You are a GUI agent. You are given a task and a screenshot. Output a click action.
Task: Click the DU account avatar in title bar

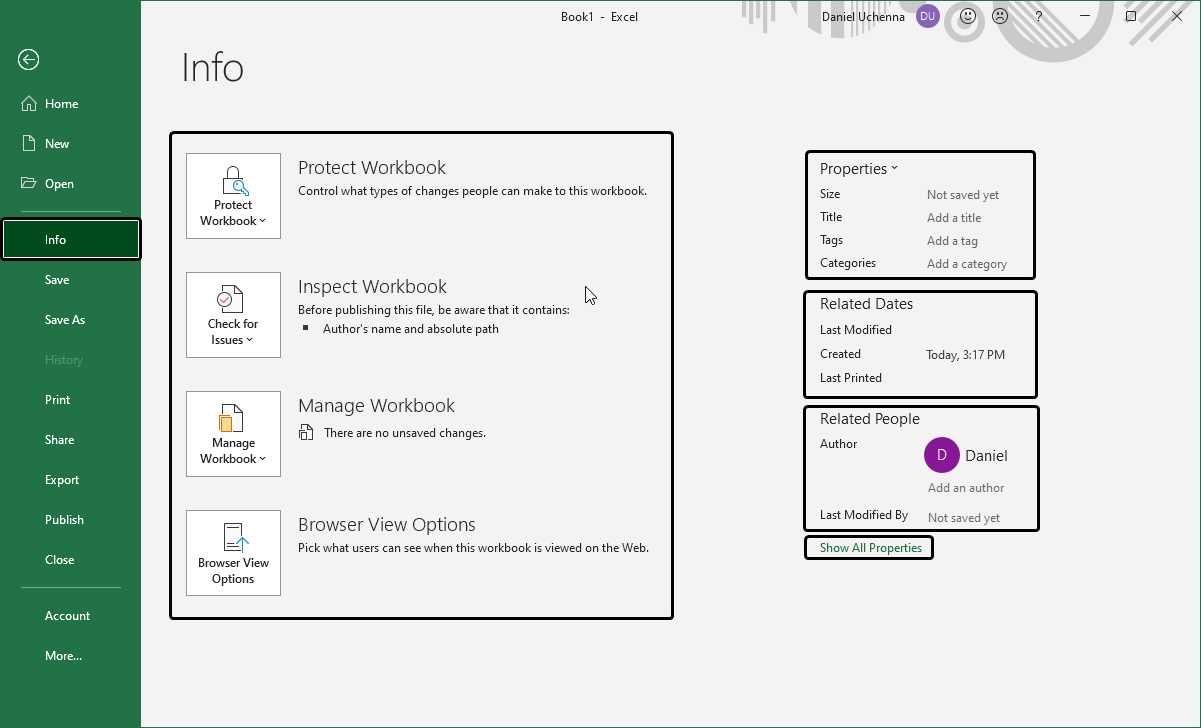point(927,16)
